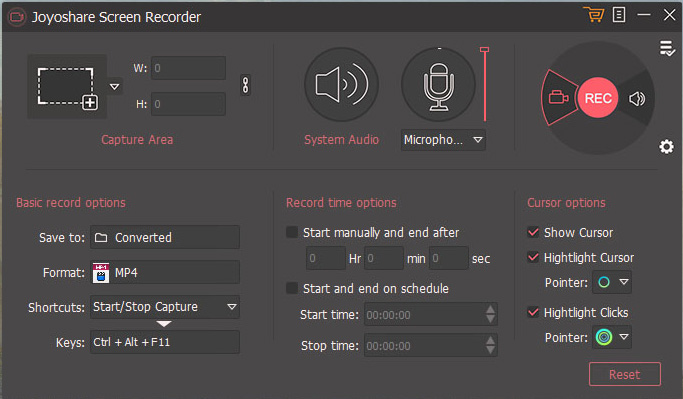Click the shopping cart purchase icon
Image resolution: width=683 pixels, height=399 pixels.
(594, 15)
